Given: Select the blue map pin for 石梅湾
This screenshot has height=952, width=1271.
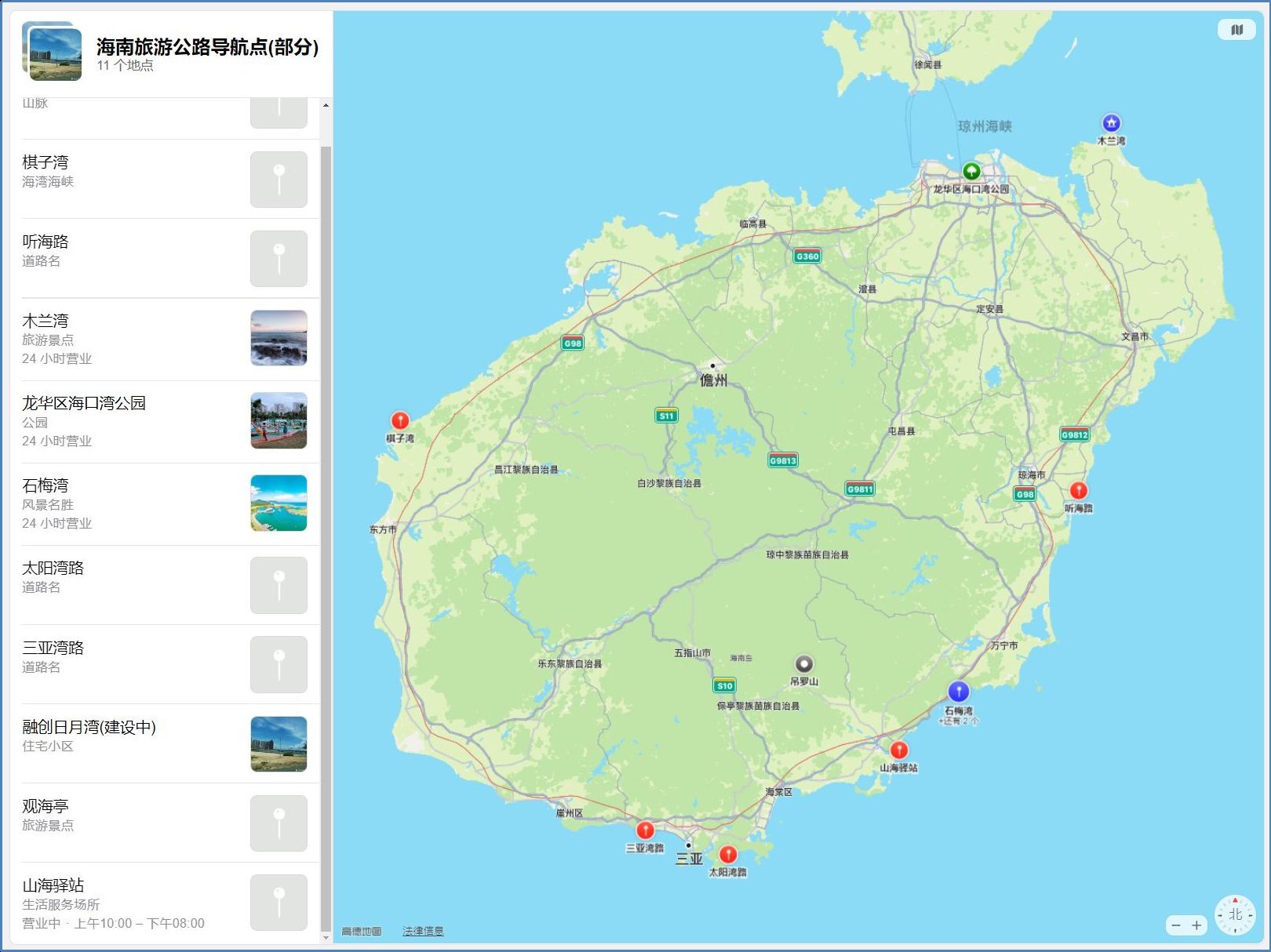Looking at the screenshot, I should [959, 692].
